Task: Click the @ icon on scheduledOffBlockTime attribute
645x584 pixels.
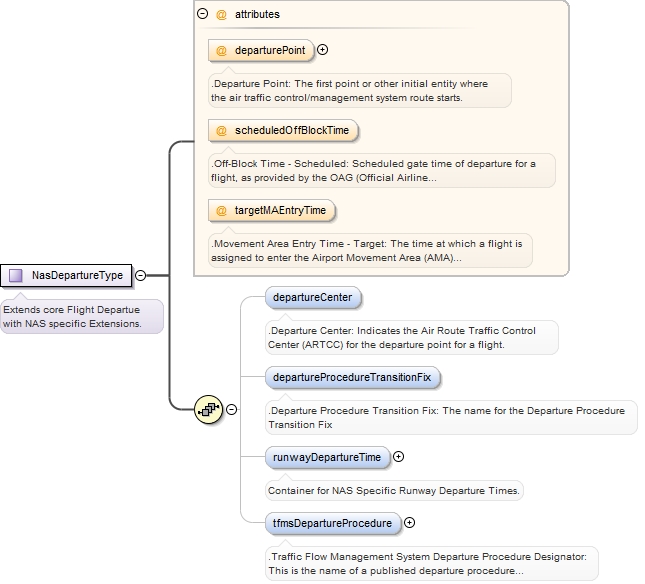Action: point(221,130)
